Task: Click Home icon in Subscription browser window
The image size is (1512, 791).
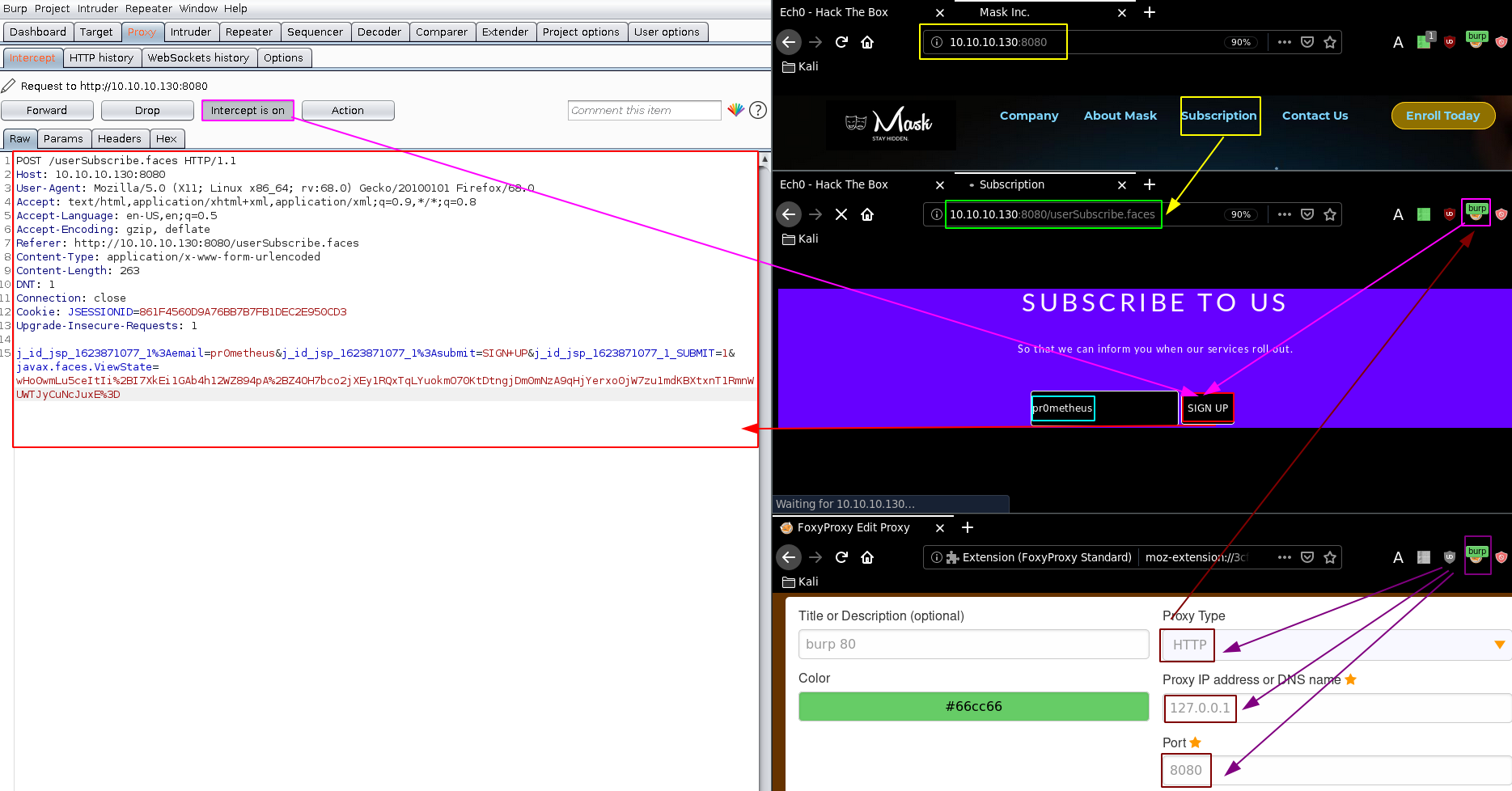Action: pos(867,214)
